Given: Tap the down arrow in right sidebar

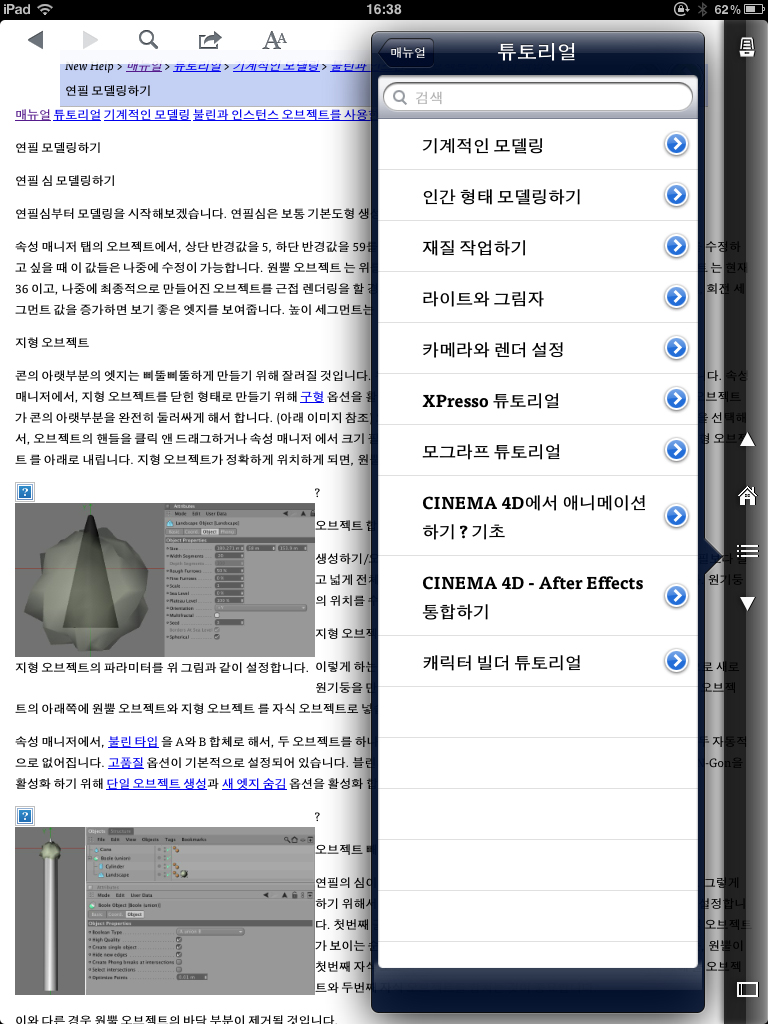Looking at the screenshot, I should (746, 603).
